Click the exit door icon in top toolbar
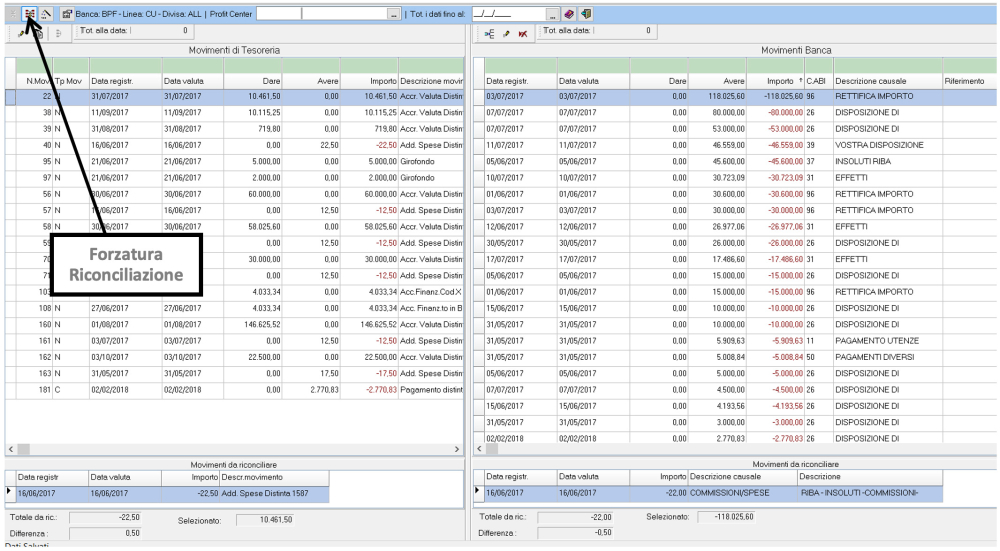Image resolution: width=1000 pixels, height=551 pixels. coord(585,14)
